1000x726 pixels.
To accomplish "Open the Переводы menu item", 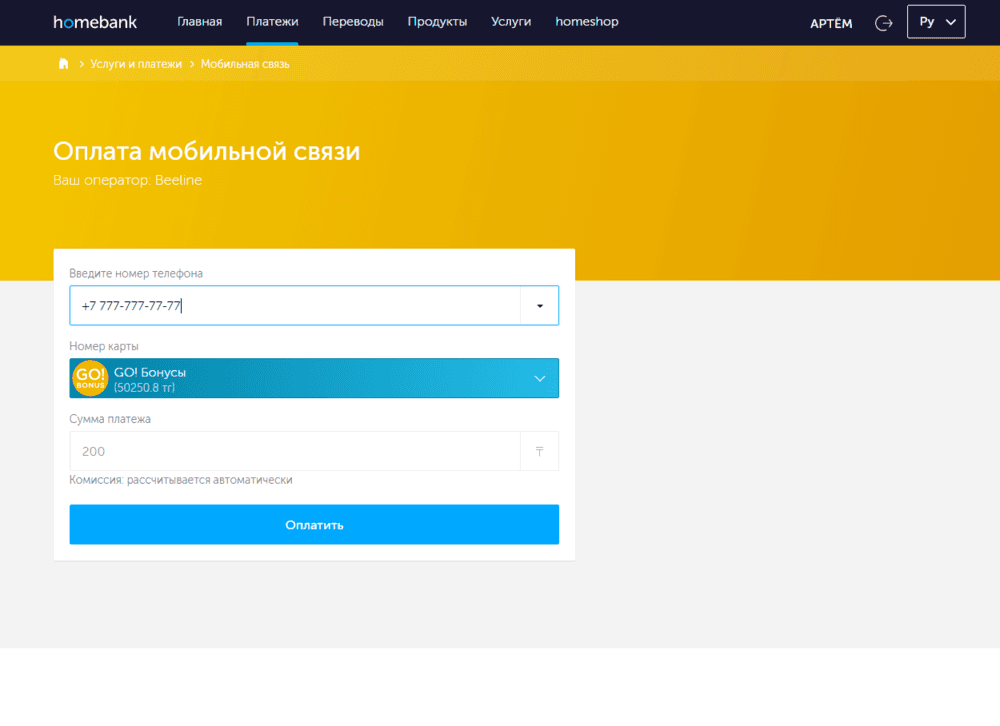I will (353, 22).
